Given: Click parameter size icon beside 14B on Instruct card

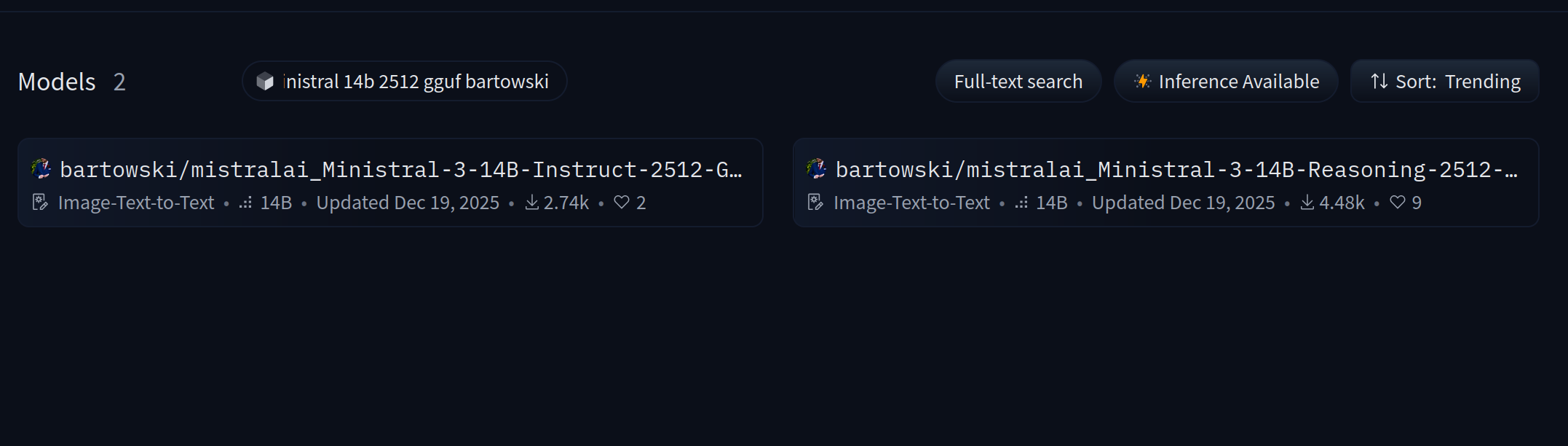Looking at the screenshot, I should point(246,203).
